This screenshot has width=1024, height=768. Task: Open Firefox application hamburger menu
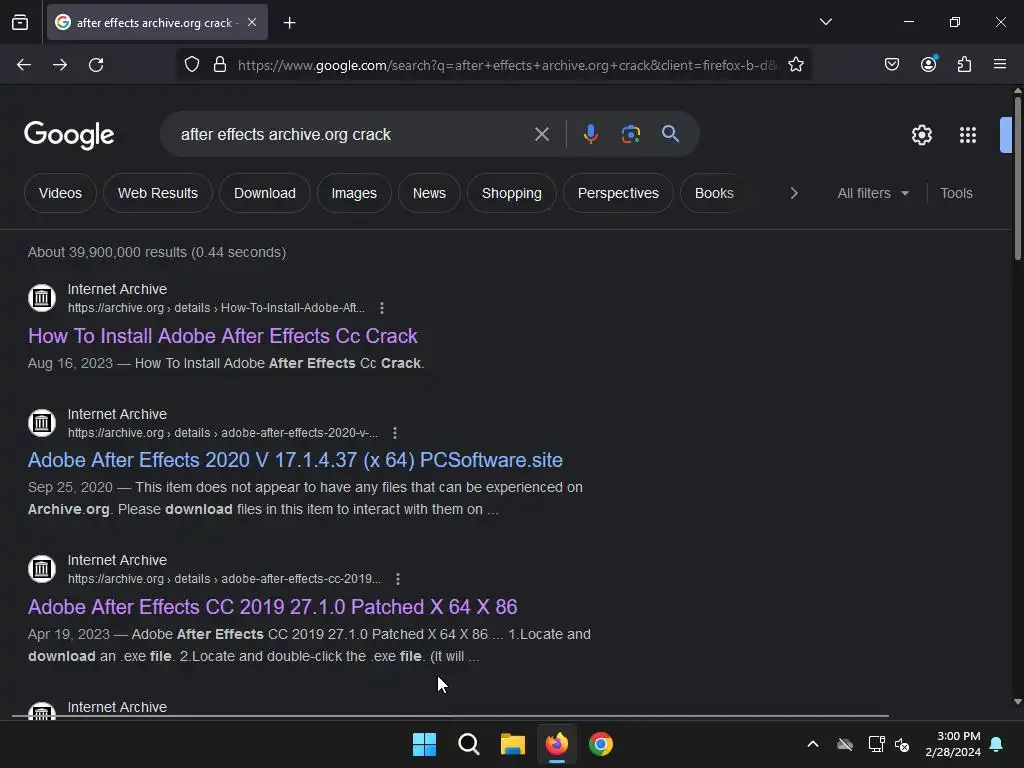[1000, 64]
